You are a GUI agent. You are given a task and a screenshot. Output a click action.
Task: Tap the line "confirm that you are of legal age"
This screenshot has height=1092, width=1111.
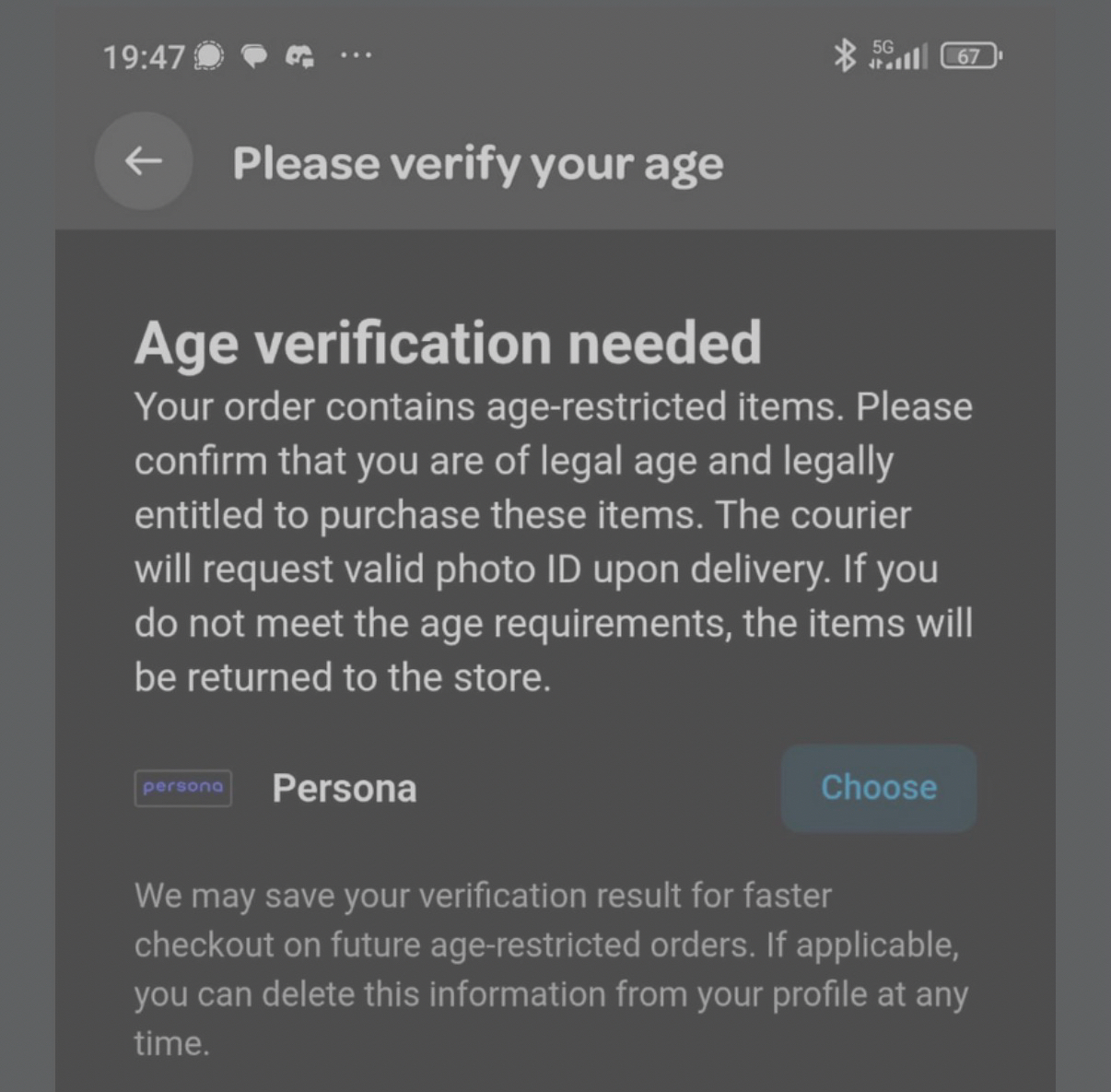(x=514, y=462)
